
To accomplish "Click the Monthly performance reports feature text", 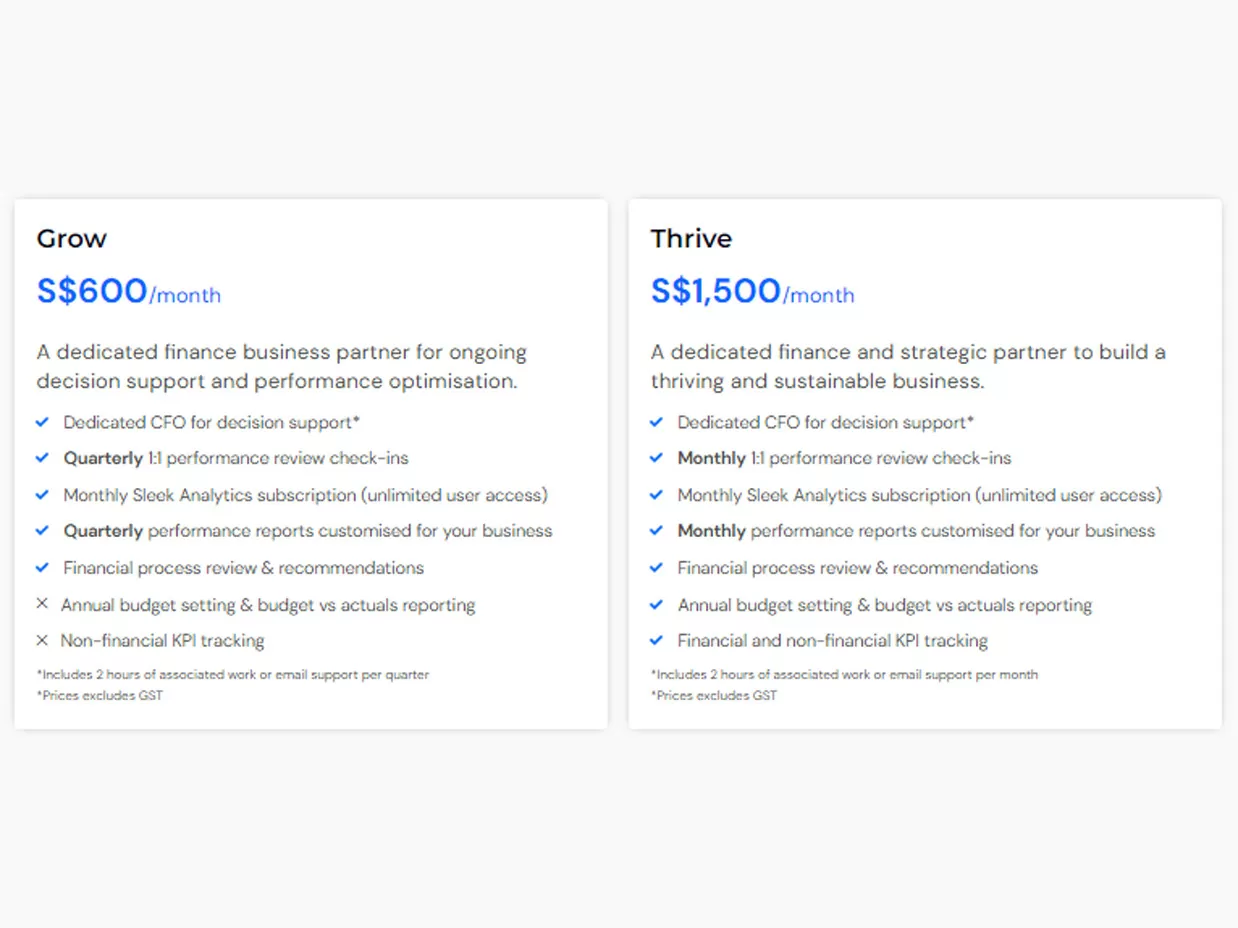I will [916, 531].
